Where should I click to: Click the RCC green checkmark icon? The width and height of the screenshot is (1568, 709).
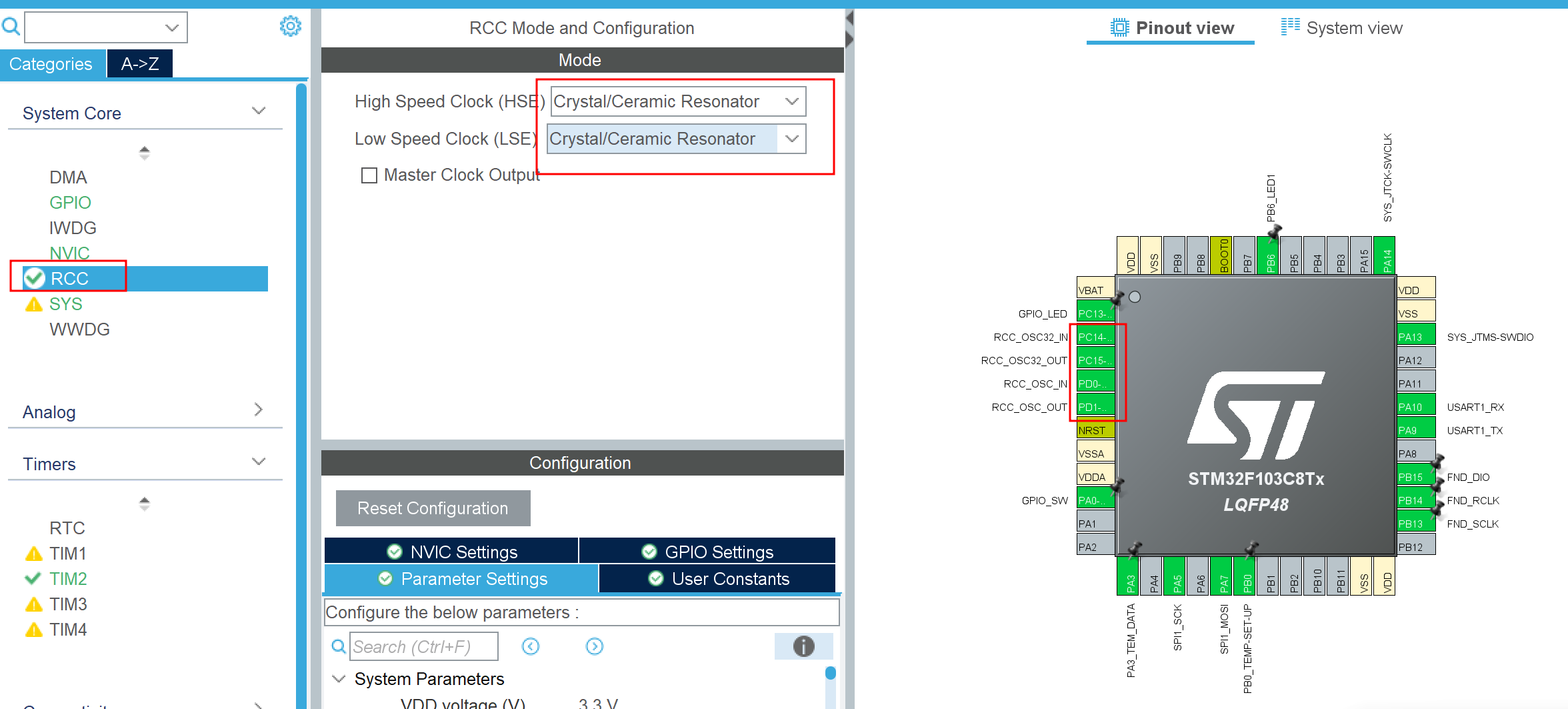(x=34, y=278)
